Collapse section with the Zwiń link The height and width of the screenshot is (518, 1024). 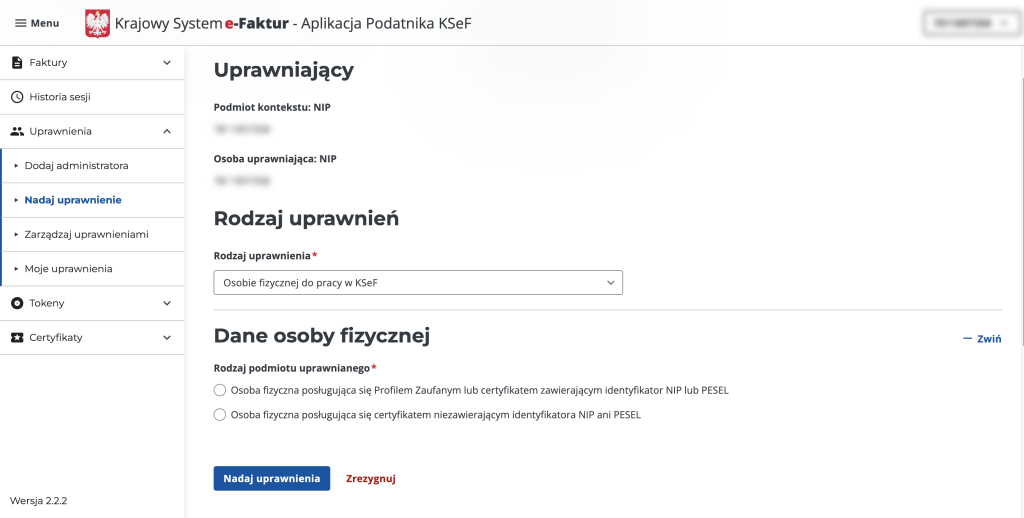click(x=982, y=339)
